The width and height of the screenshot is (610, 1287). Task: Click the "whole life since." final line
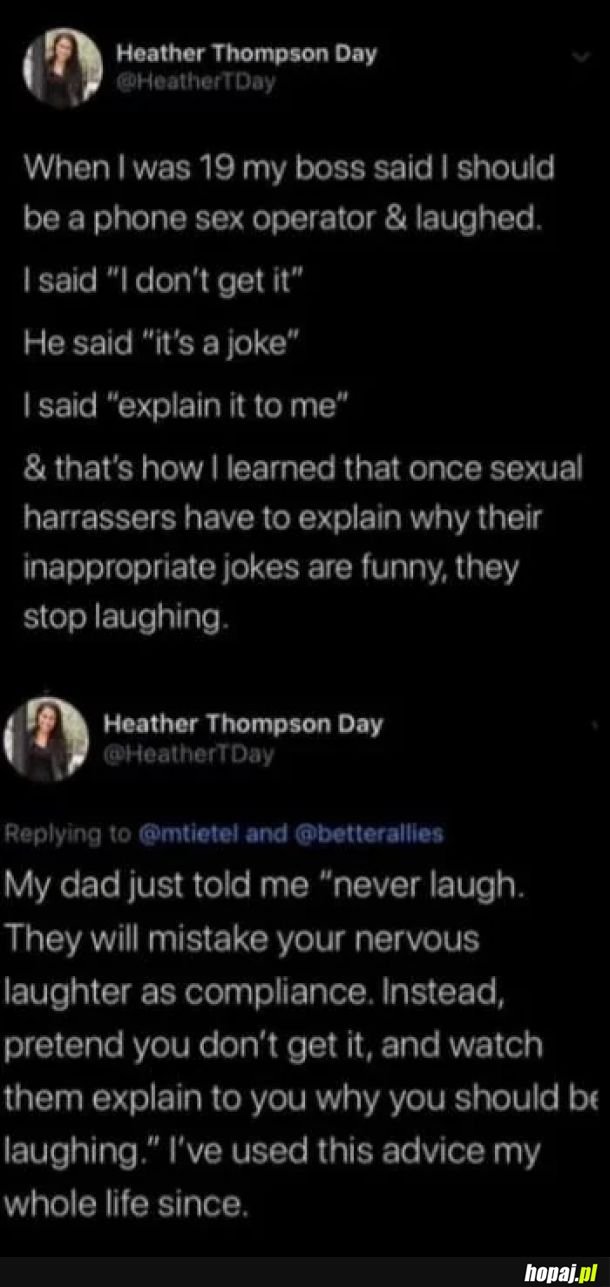tap(126, 1203)
